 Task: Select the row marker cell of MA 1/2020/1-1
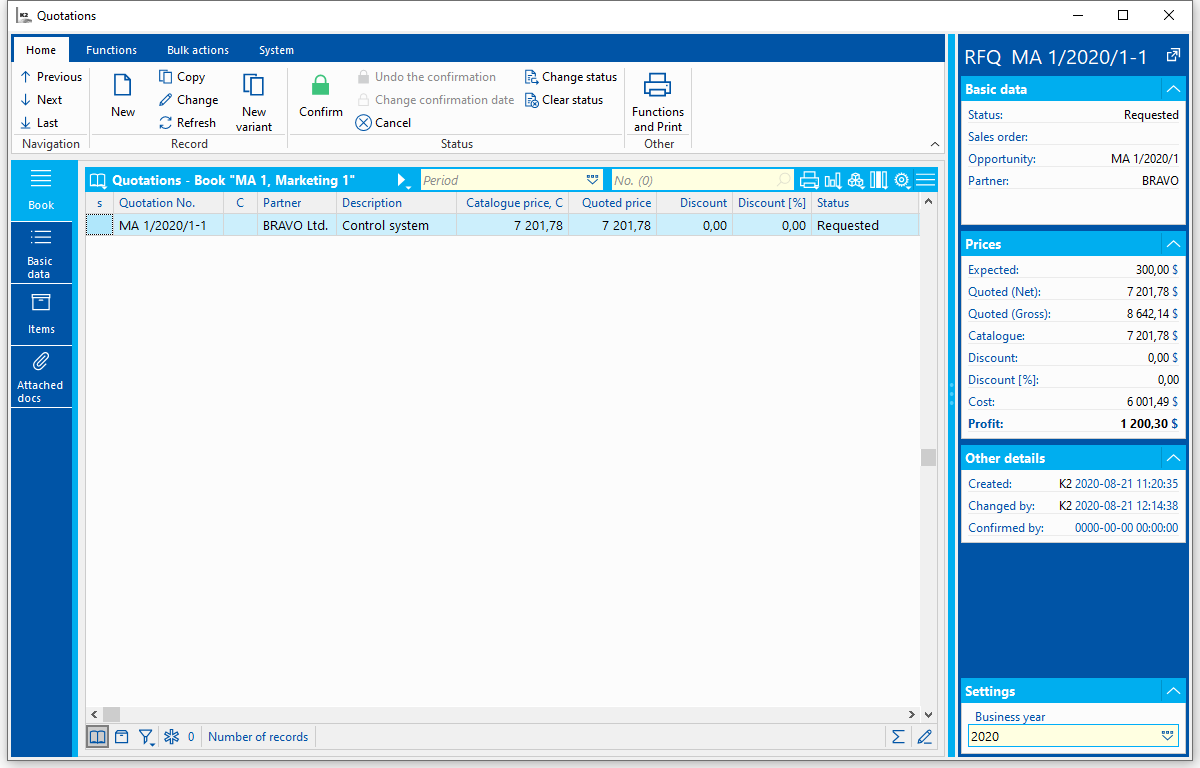tap(99, 225)
